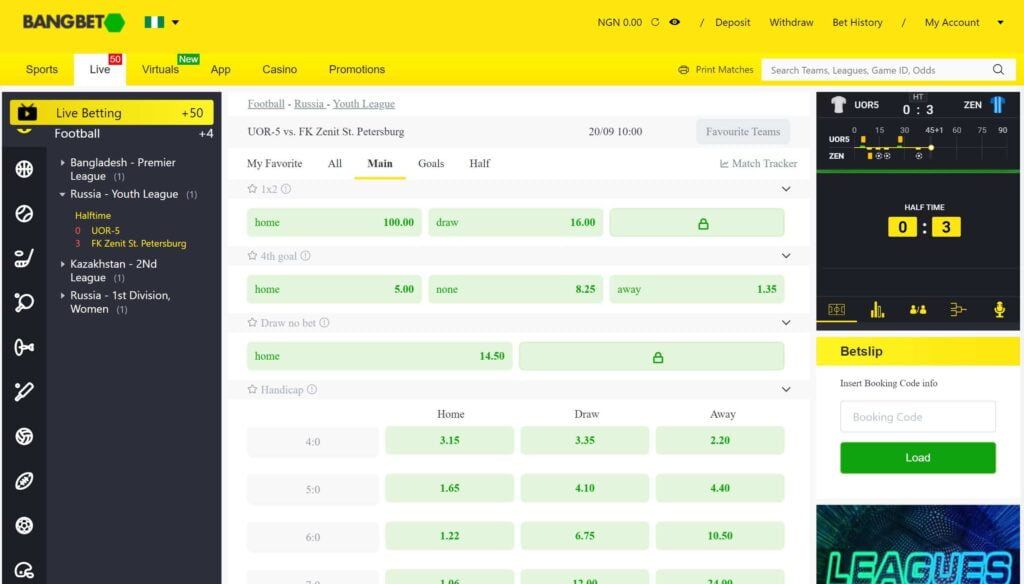
Task: Select 4th goal away odds 1.35
Action: click(696, 289)
